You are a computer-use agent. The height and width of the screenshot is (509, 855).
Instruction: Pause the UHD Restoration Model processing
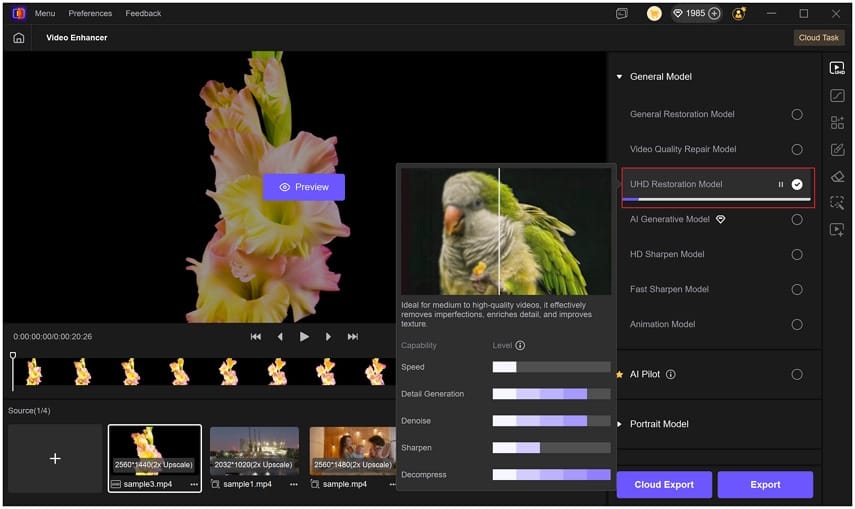tap(781, 185)
